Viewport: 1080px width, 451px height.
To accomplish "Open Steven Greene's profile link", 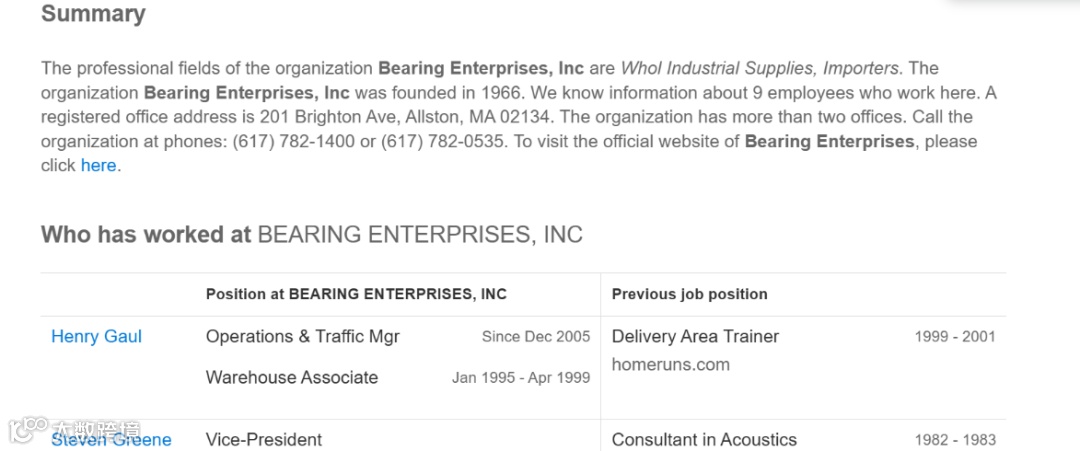I will (x=111, y=440).
